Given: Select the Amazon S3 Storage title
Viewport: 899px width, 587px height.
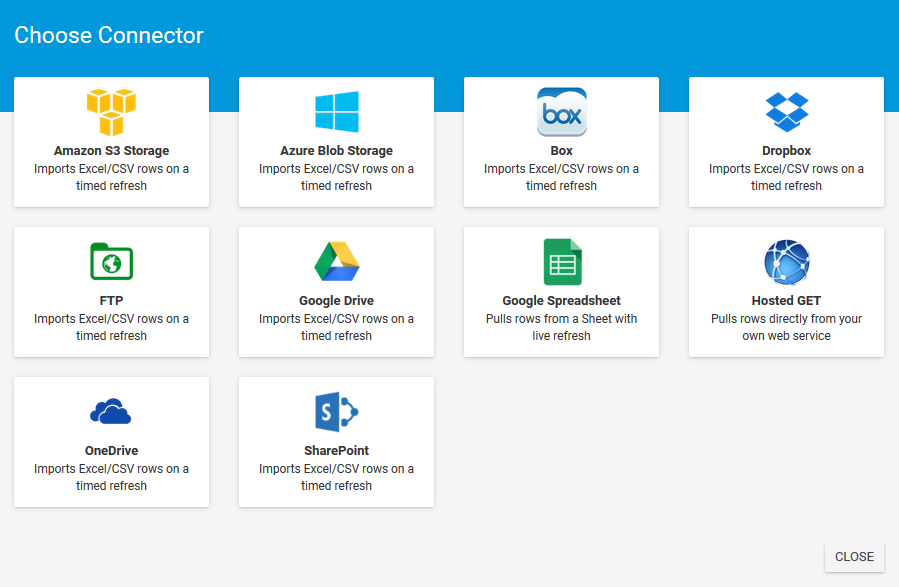Looking at the screenshot, I should pos(111,151).
